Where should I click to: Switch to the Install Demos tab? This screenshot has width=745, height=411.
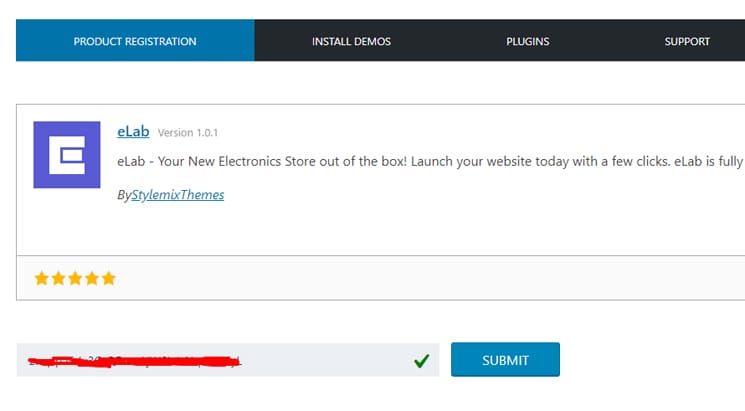[351, 41]
